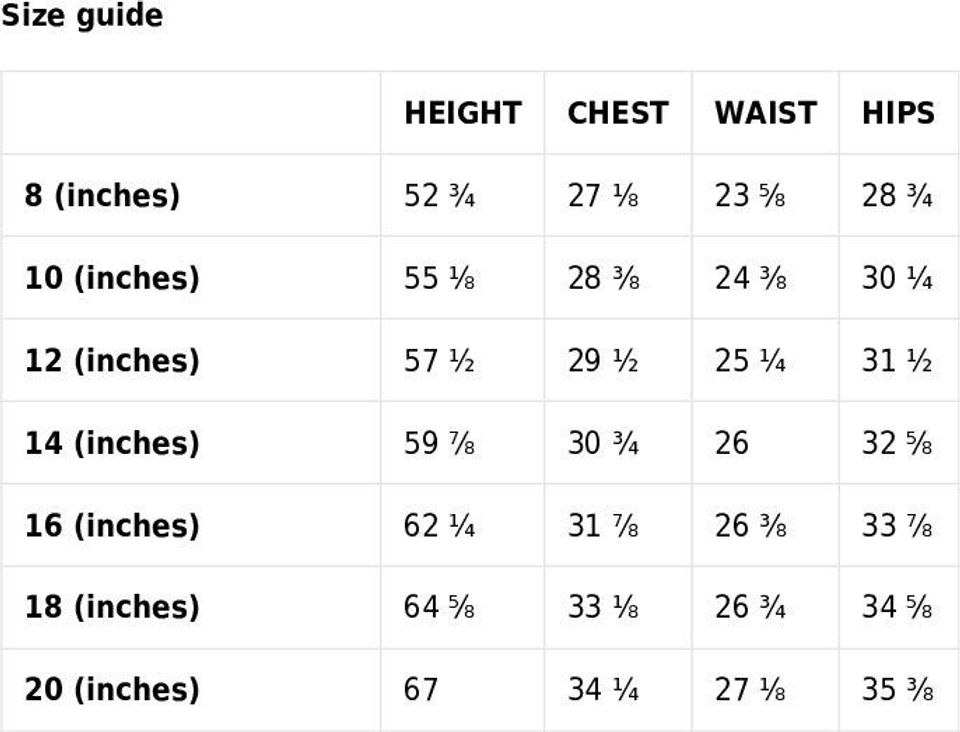
Task: Select the 12 (inches) row label
Action: click(112, 360)
